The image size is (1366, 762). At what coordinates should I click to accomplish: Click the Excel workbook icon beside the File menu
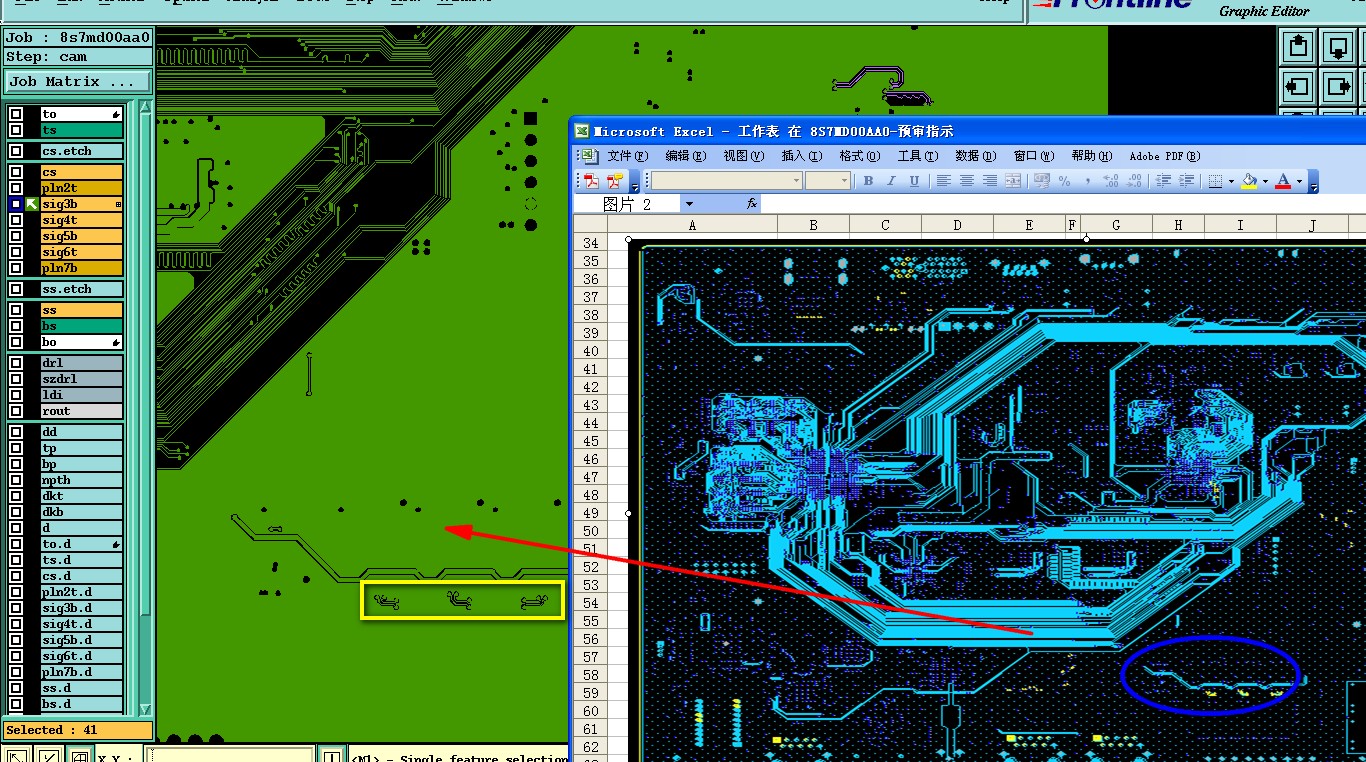click(589, 156)
